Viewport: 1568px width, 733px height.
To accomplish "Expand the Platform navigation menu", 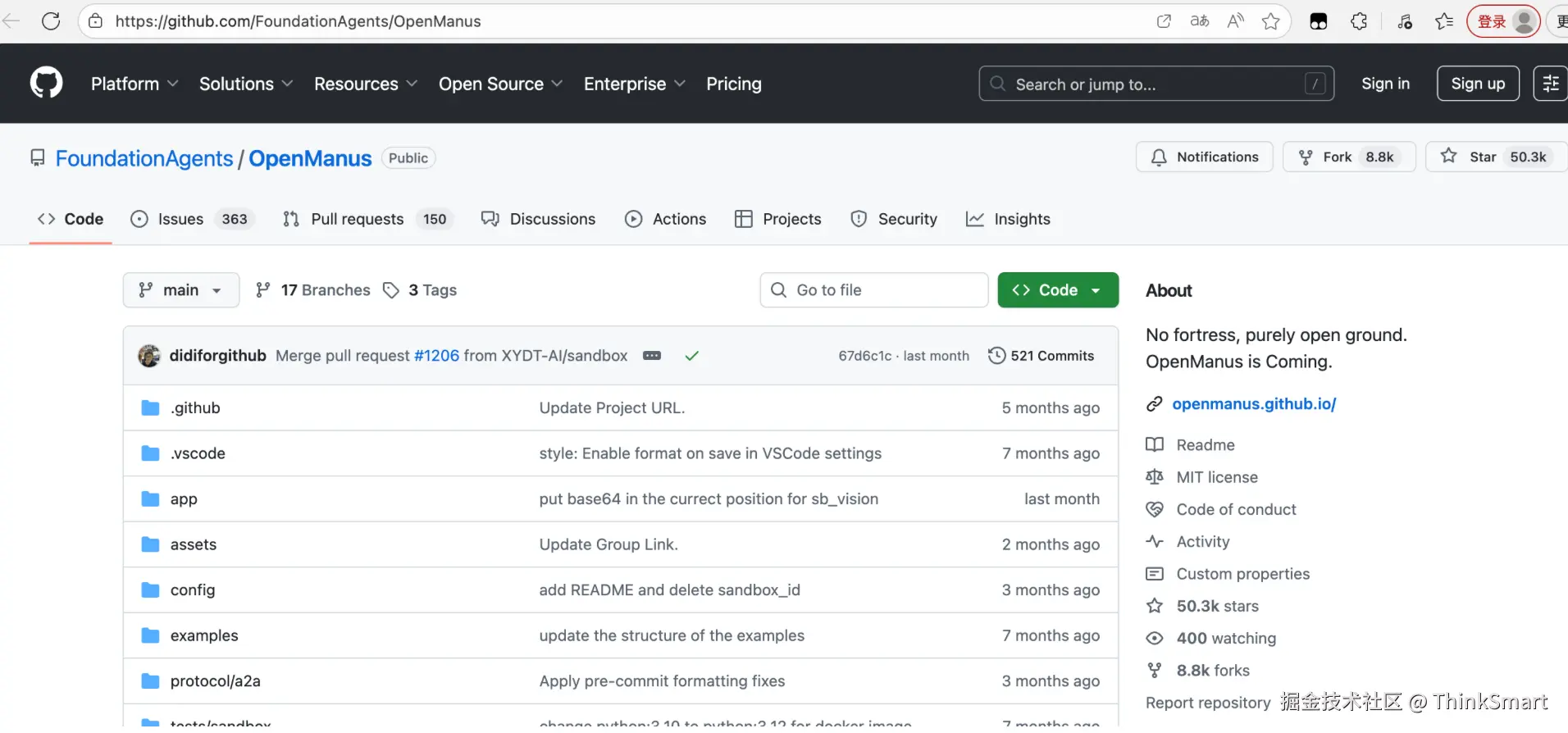I will coord(134,84).
